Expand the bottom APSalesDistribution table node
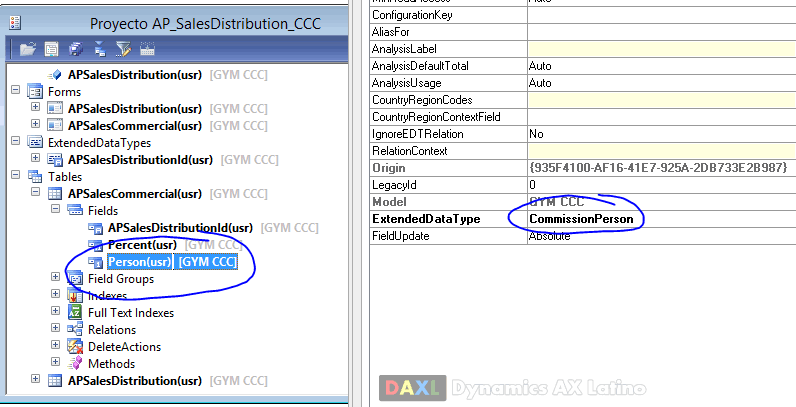Image resolution: width=796 pixels, height=407 pixels. [x=35, y=379]
